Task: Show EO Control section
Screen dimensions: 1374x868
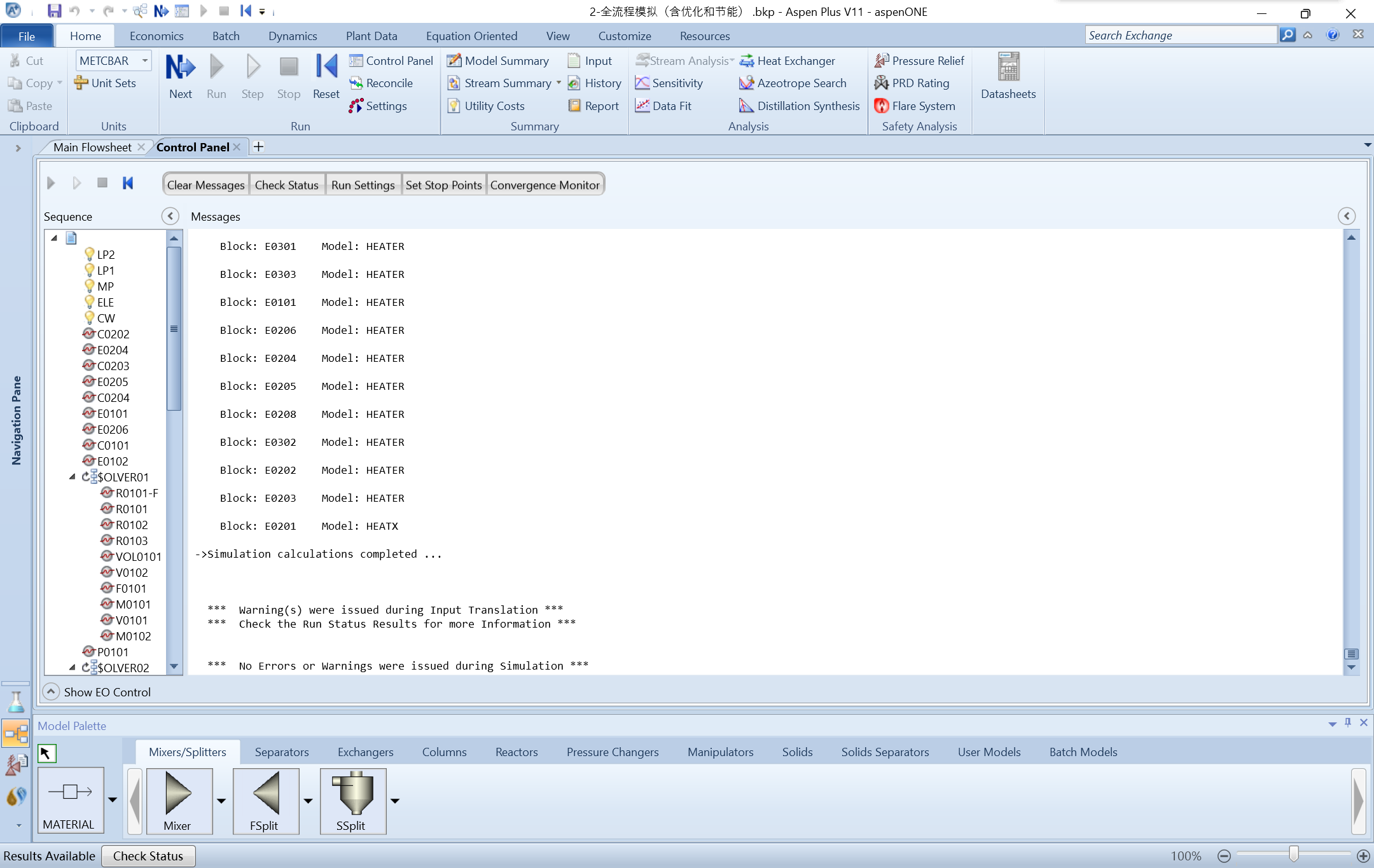Action: tap(51, 691)
